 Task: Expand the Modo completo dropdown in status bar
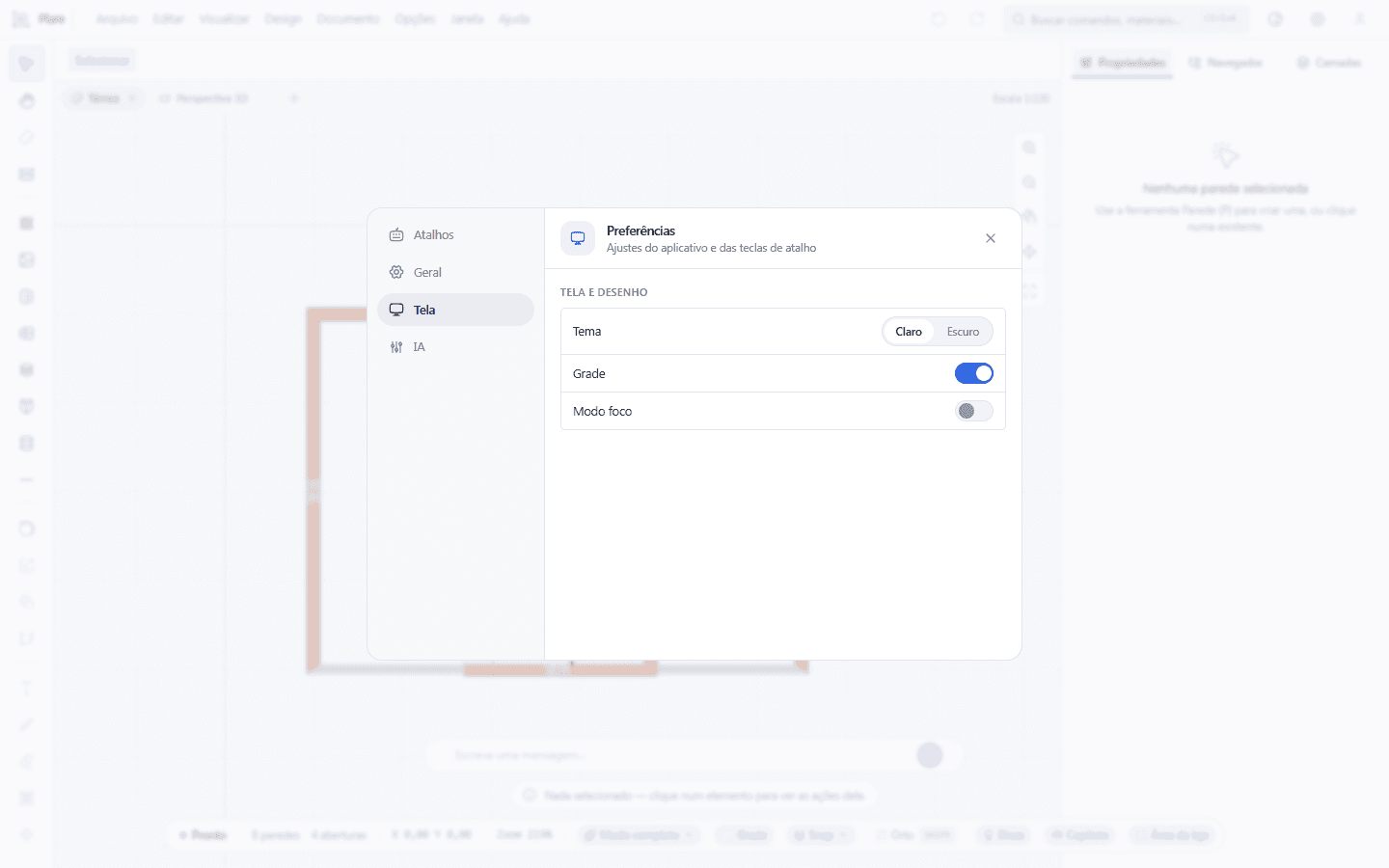tap(640, 835)
